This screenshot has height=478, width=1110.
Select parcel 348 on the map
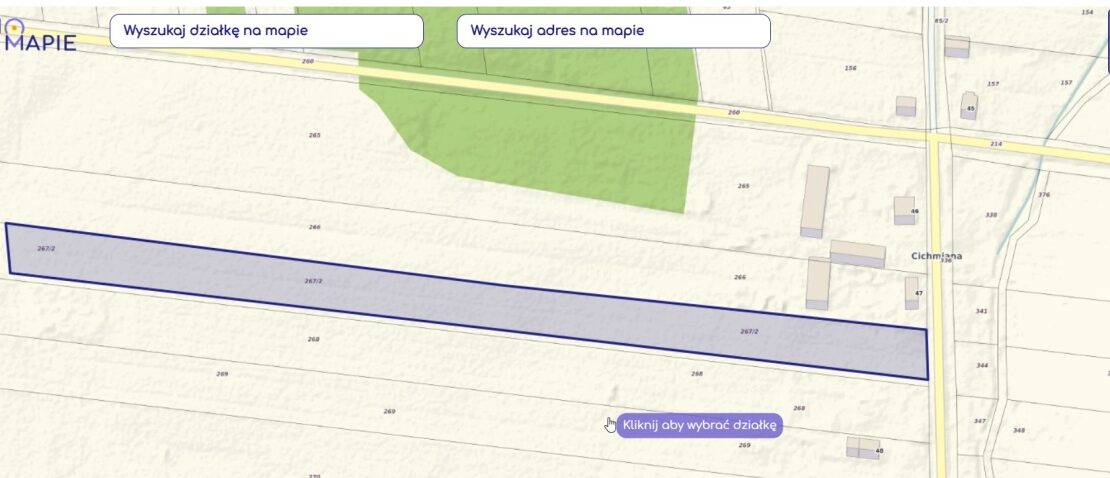pyautogui.click(x=1018, y=430)
